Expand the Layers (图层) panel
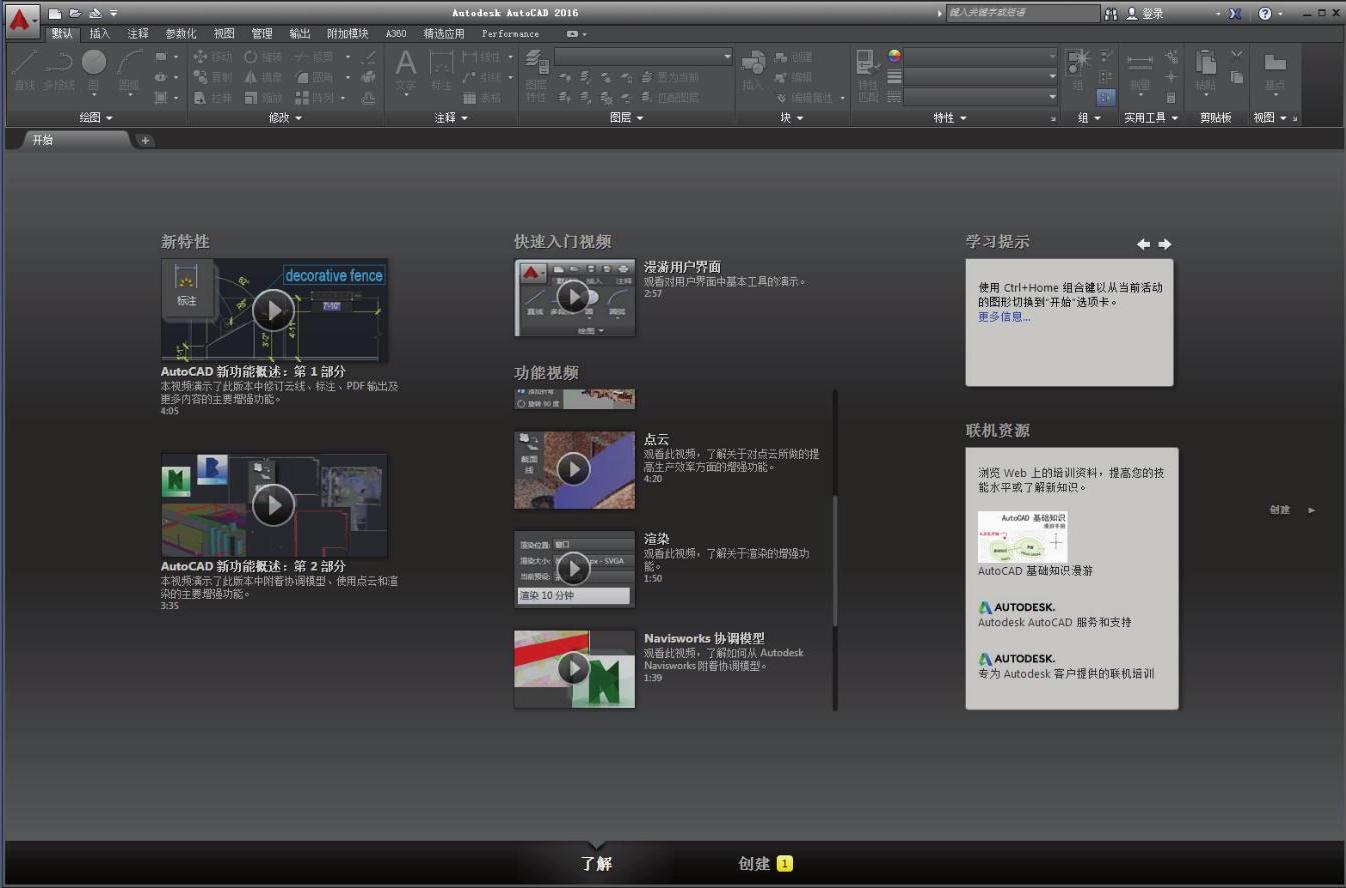1346x888 pixels. pyautogui.click(x=627, y=117)
